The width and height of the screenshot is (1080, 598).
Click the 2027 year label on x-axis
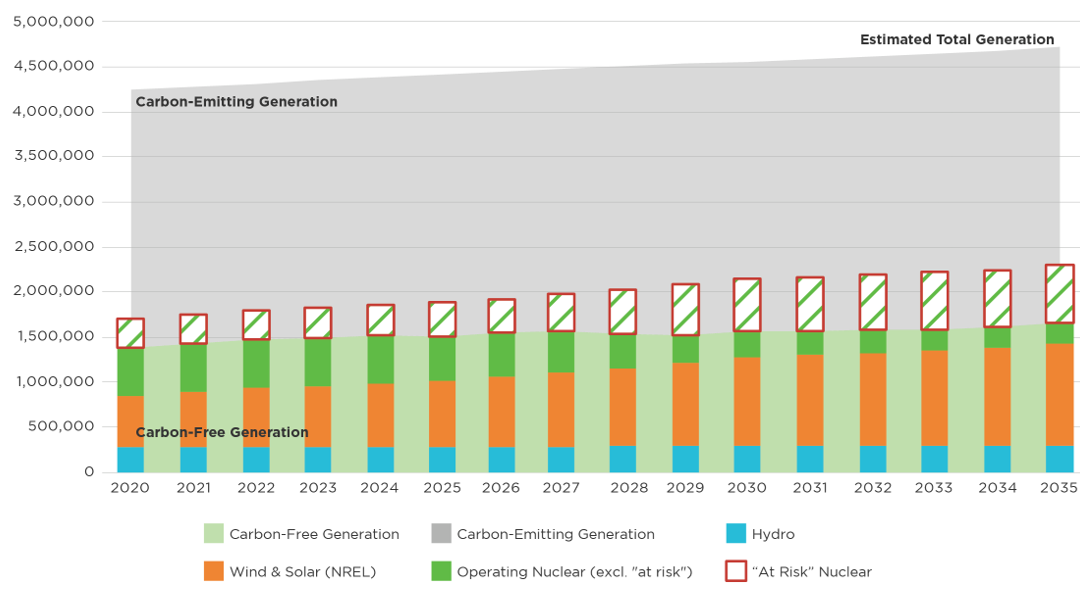click(561, 488)
